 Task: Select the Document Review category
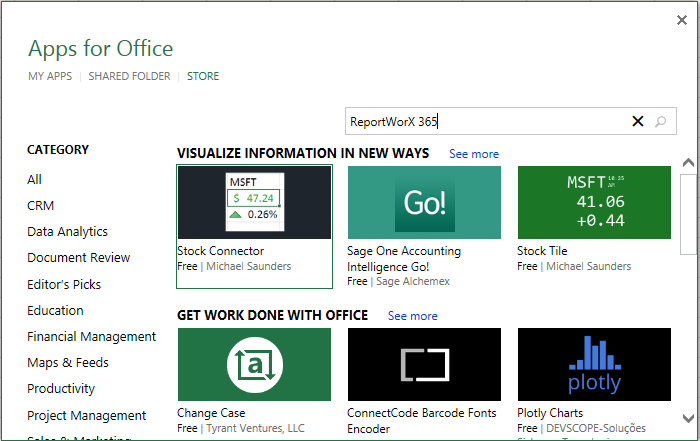click(79, 258)
